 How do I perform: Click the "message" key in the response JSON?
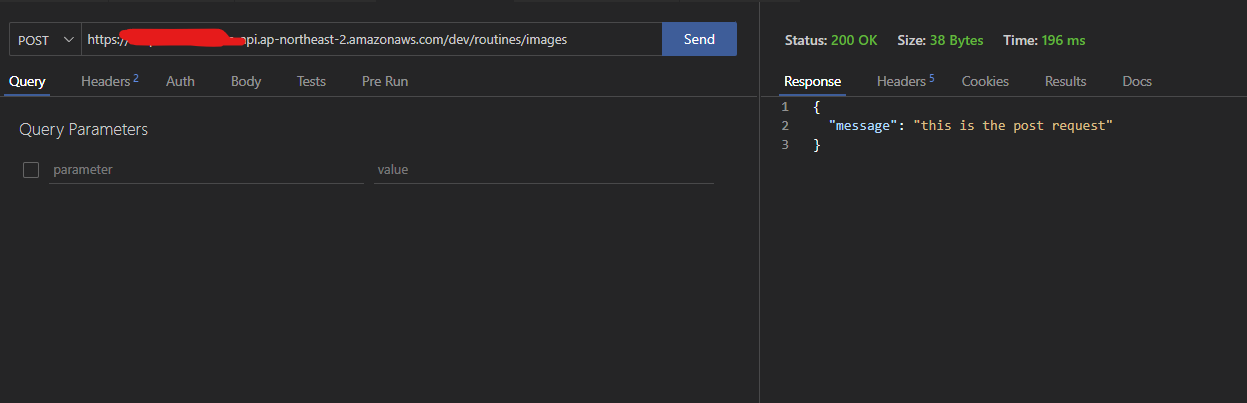[x=860, y=126]
